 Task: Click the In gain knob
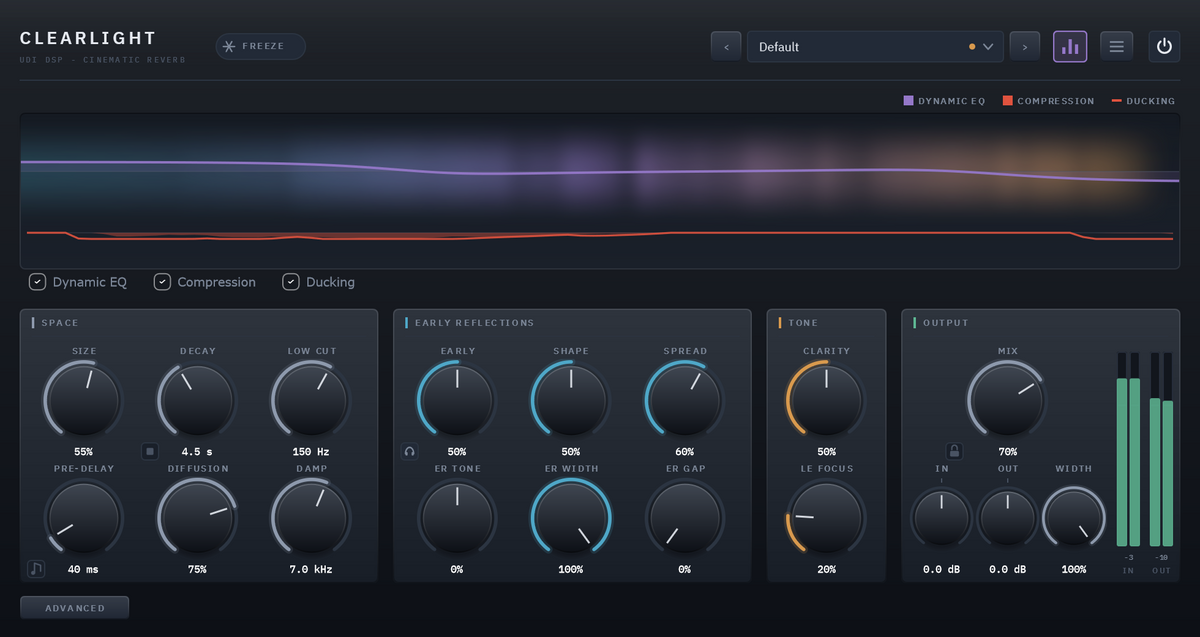tap(941, 517)
